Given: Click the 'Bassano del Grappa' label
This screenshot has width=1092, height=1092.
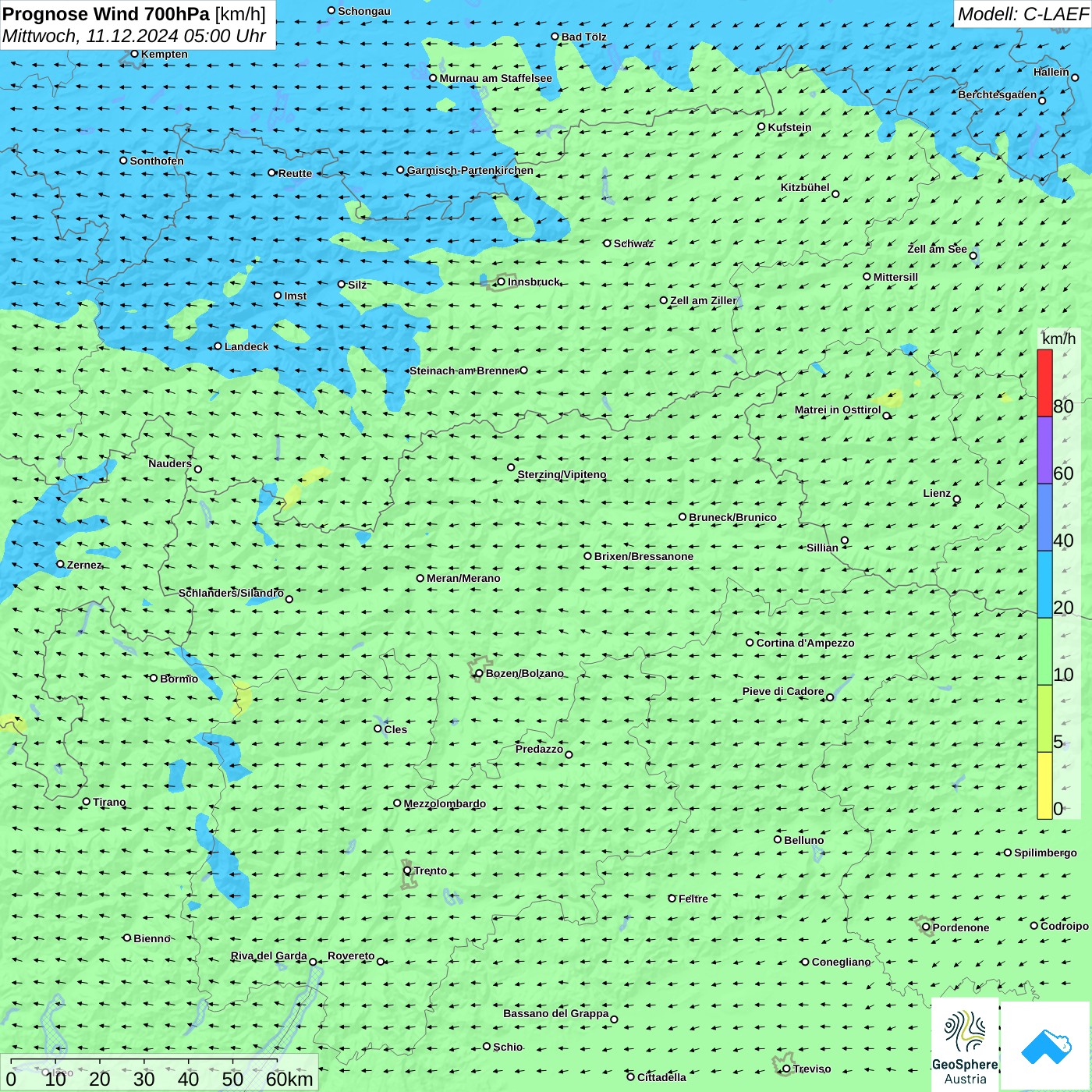Looking at the screenshot, I should tap(556, 1013).
